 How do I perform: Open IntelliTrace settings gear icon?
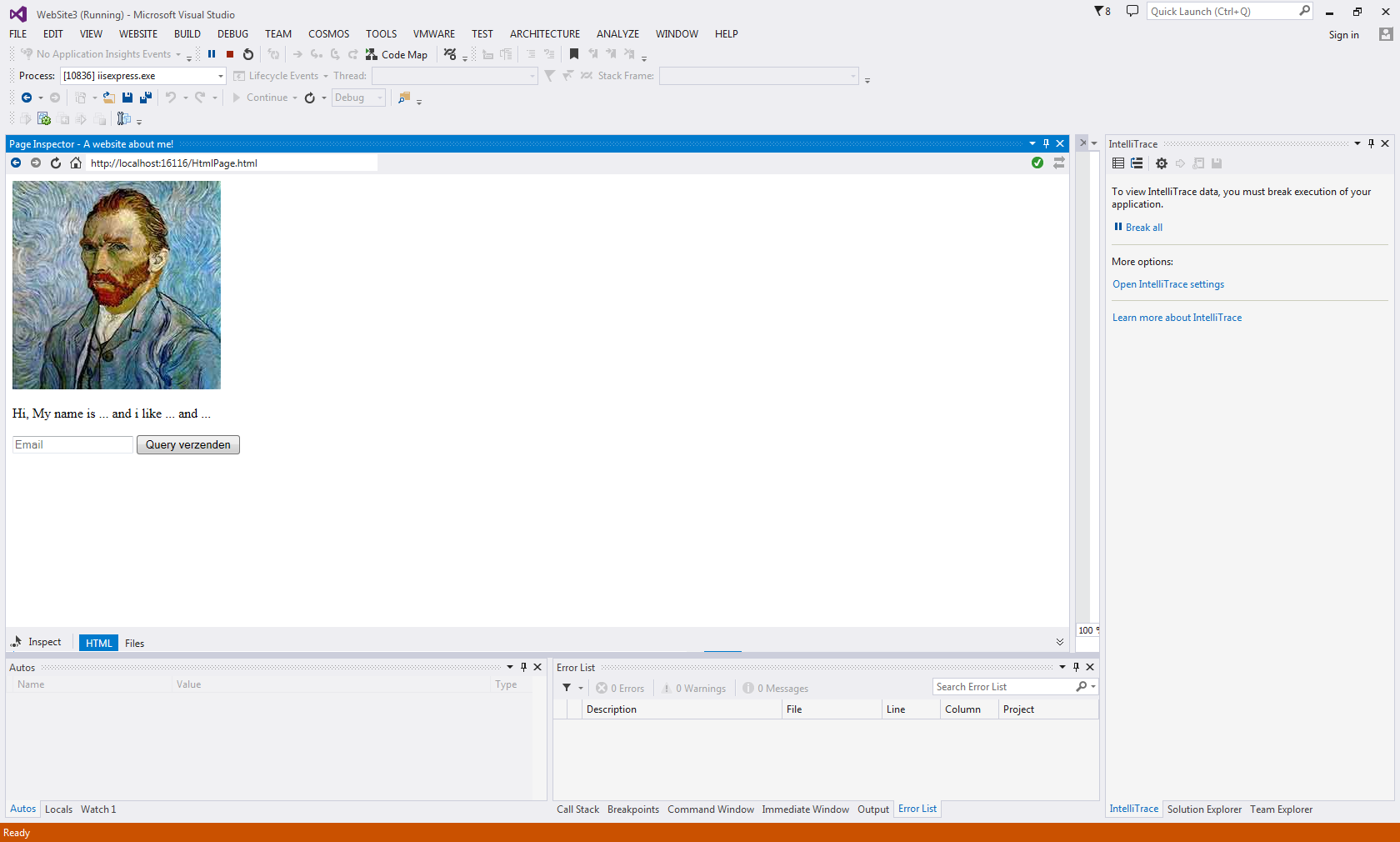click(1162, 163)
